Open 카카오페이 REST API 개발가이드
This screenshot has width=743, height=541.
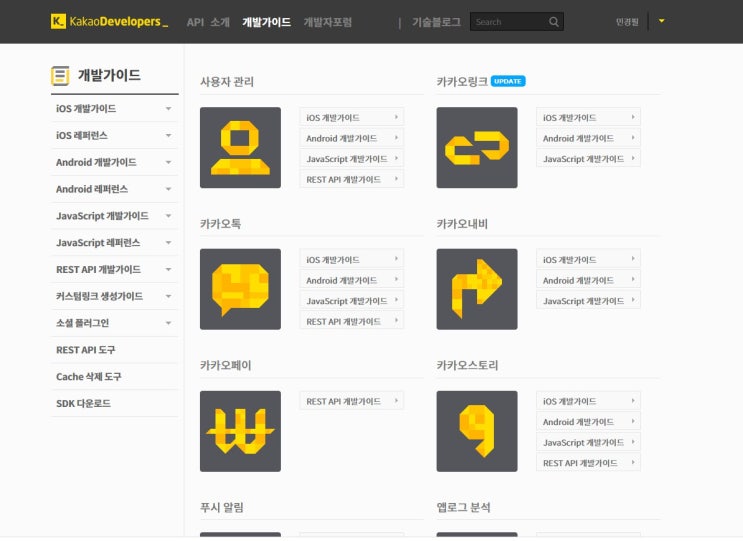pyautogui.click(x=351, y=401)
